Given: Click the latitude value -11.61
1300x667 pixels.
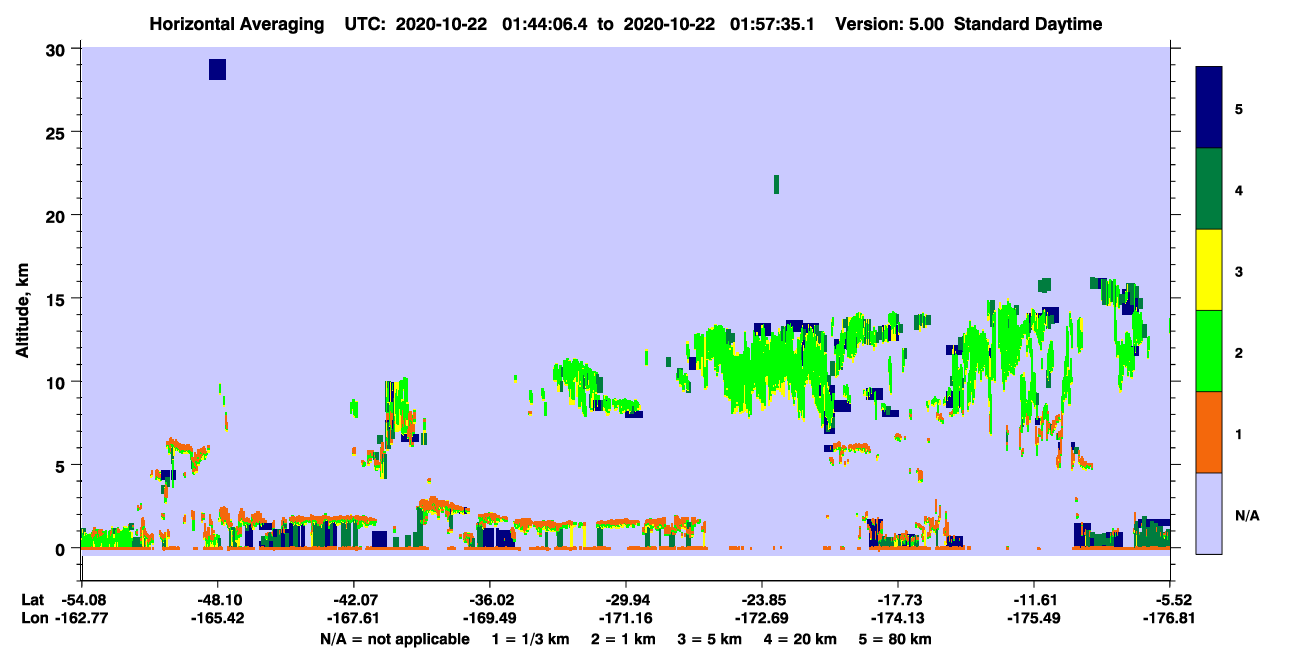Looking at the screenshot, I should click(x=1034, y=600).
